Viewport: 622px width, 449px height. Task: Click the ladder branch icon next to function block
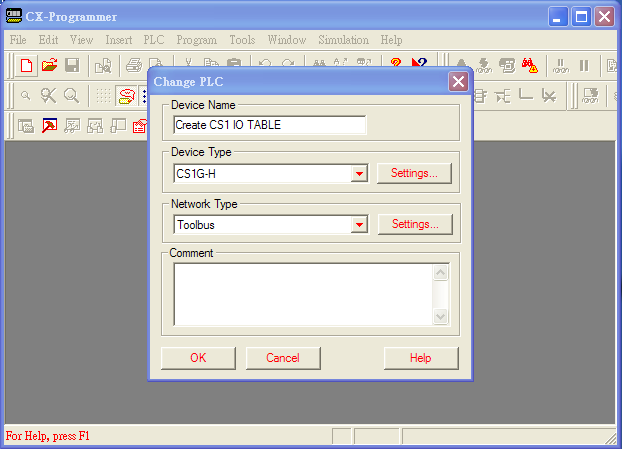tap(503, 96)
